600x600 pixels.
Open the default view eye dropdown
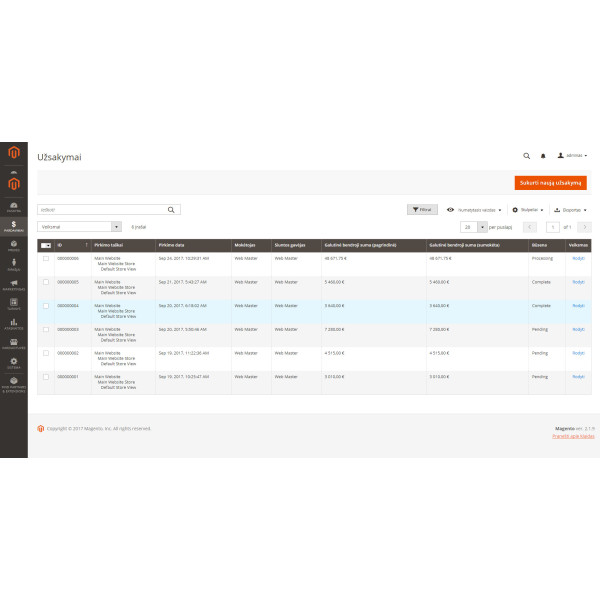click(474, 210)
